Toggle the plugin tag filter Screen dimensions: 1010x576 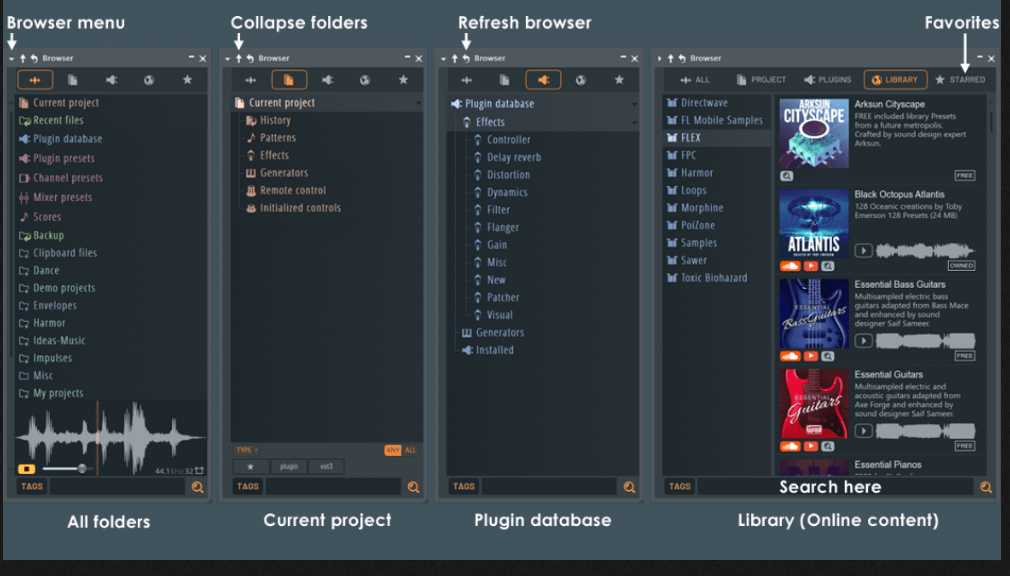[289, 466]
